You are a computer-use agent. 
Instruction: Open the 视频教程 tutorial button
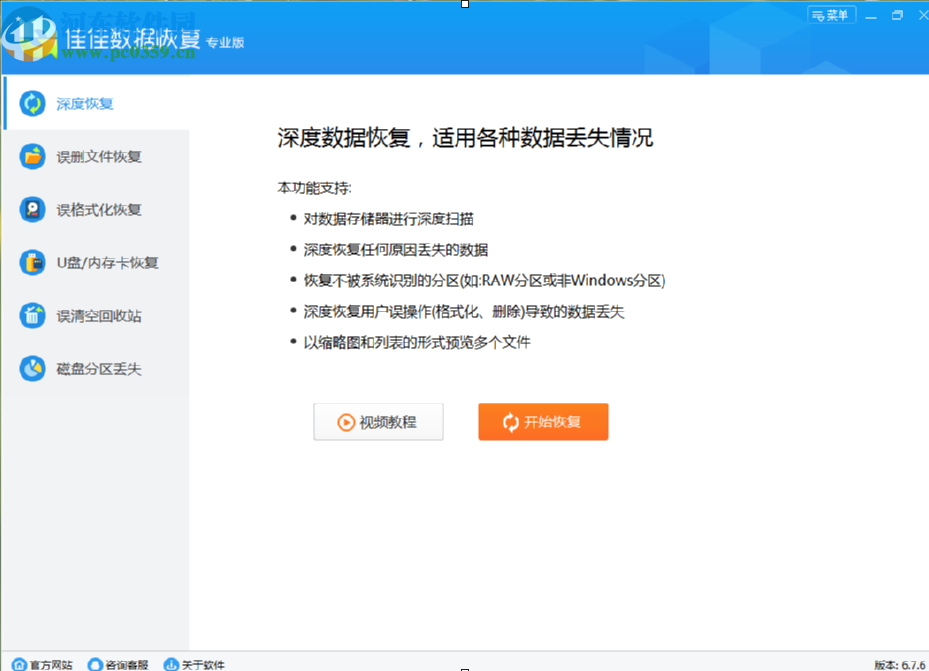378,421
